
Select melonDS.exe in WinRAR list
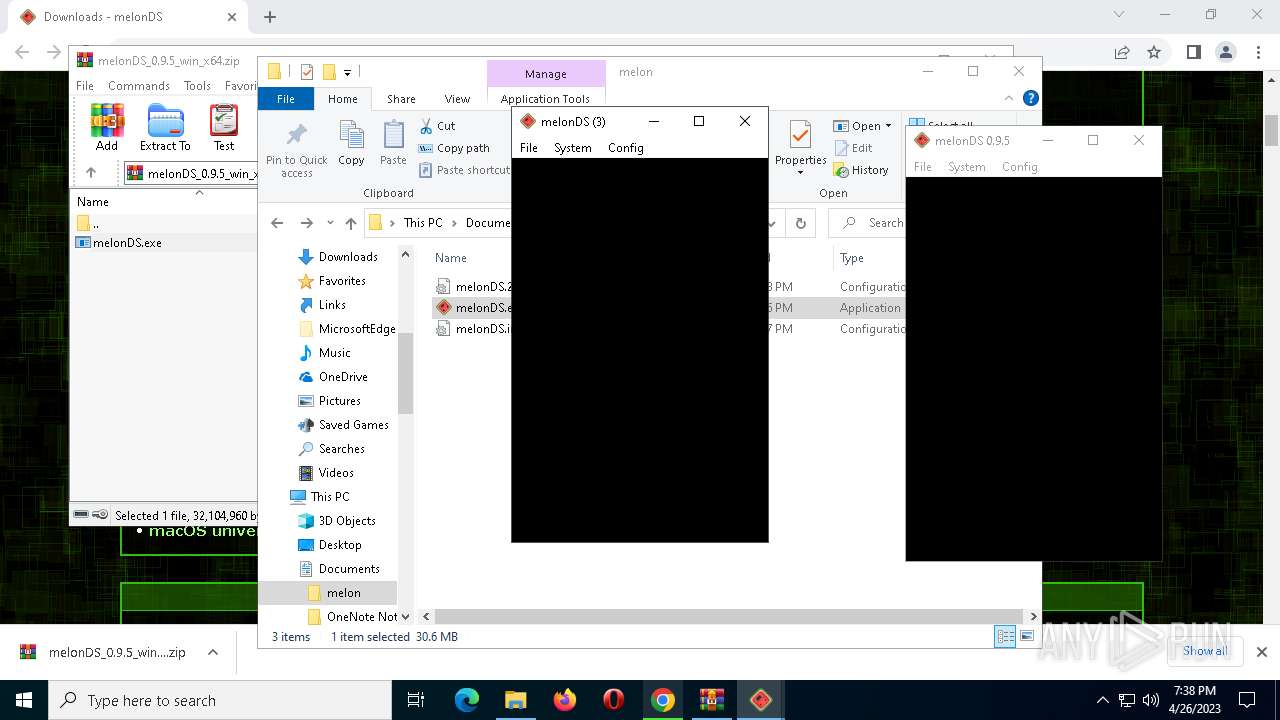(x=127, y=243)
